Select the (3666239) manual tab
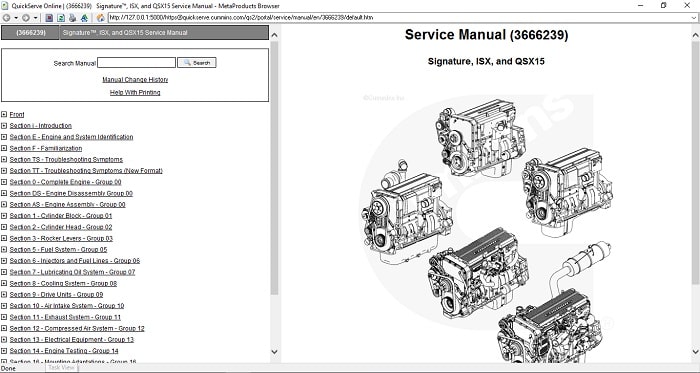 click(x=30, y=33)
